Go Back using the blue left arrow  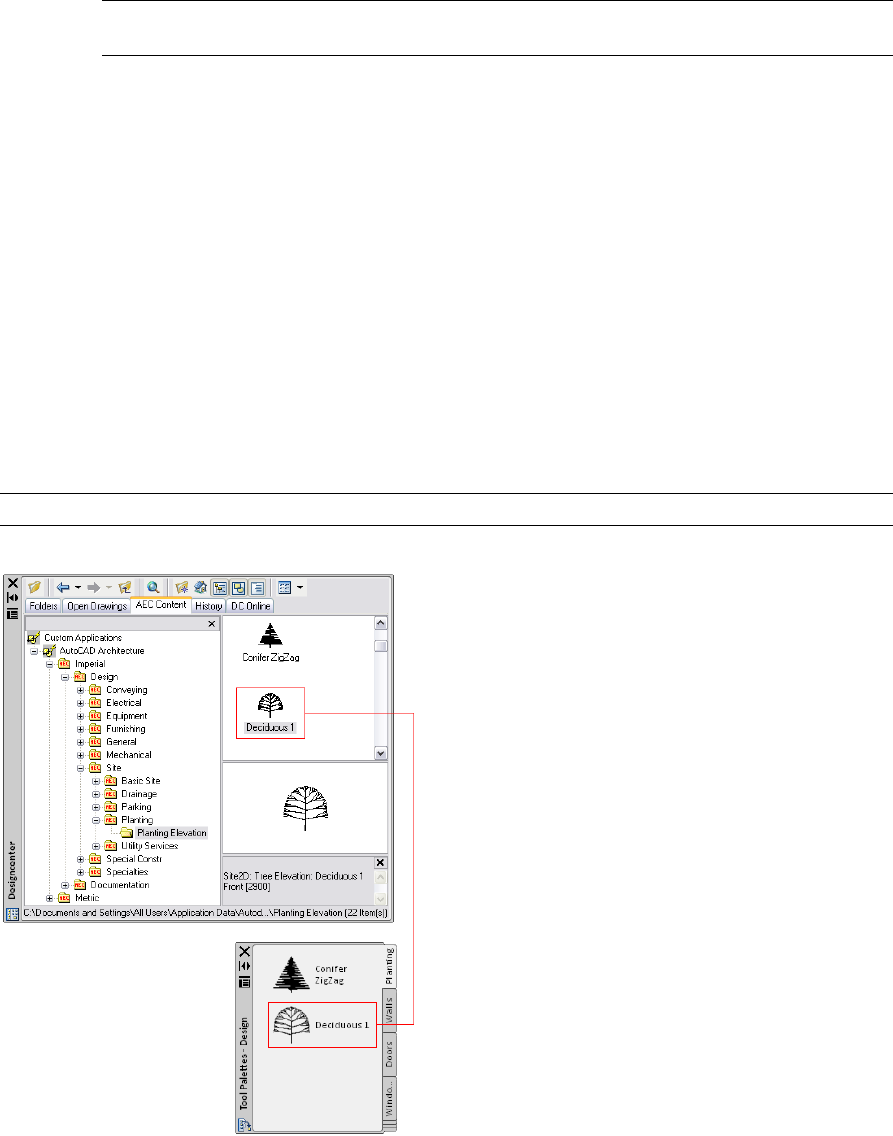(63, 588)
